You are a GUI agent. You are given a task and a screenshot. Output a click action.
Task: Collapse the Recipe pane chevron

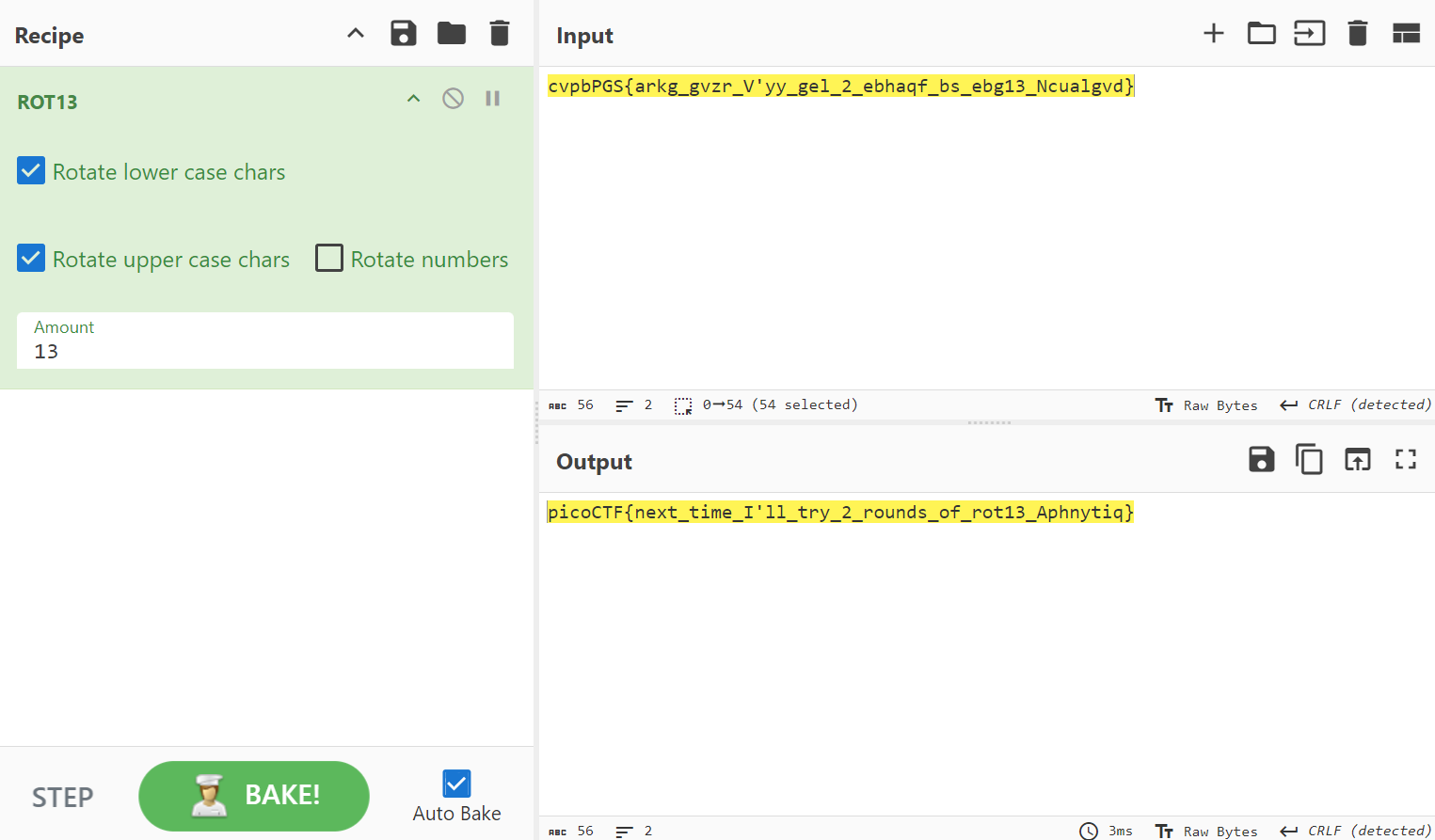(x=355, y=34)
